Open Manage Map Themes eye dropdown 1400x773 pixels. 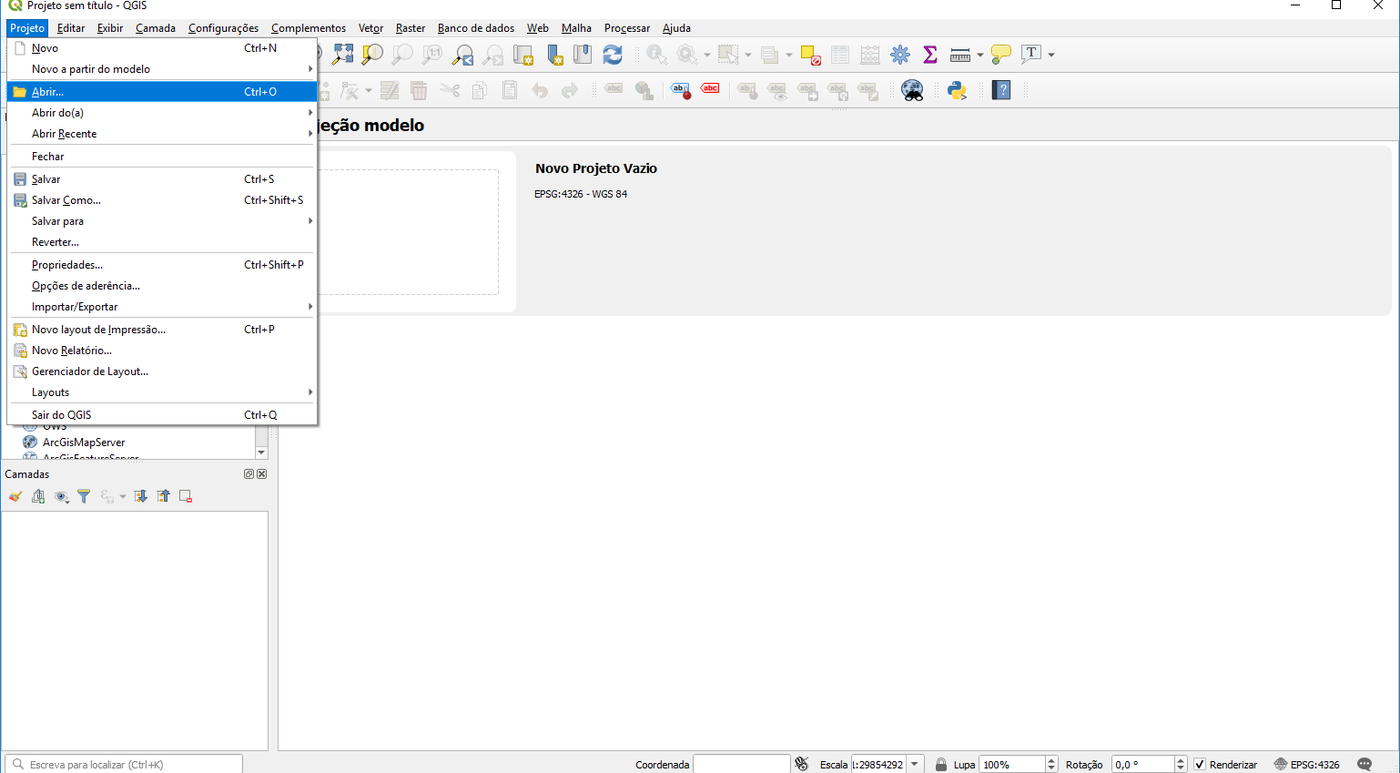click(62, 496)
